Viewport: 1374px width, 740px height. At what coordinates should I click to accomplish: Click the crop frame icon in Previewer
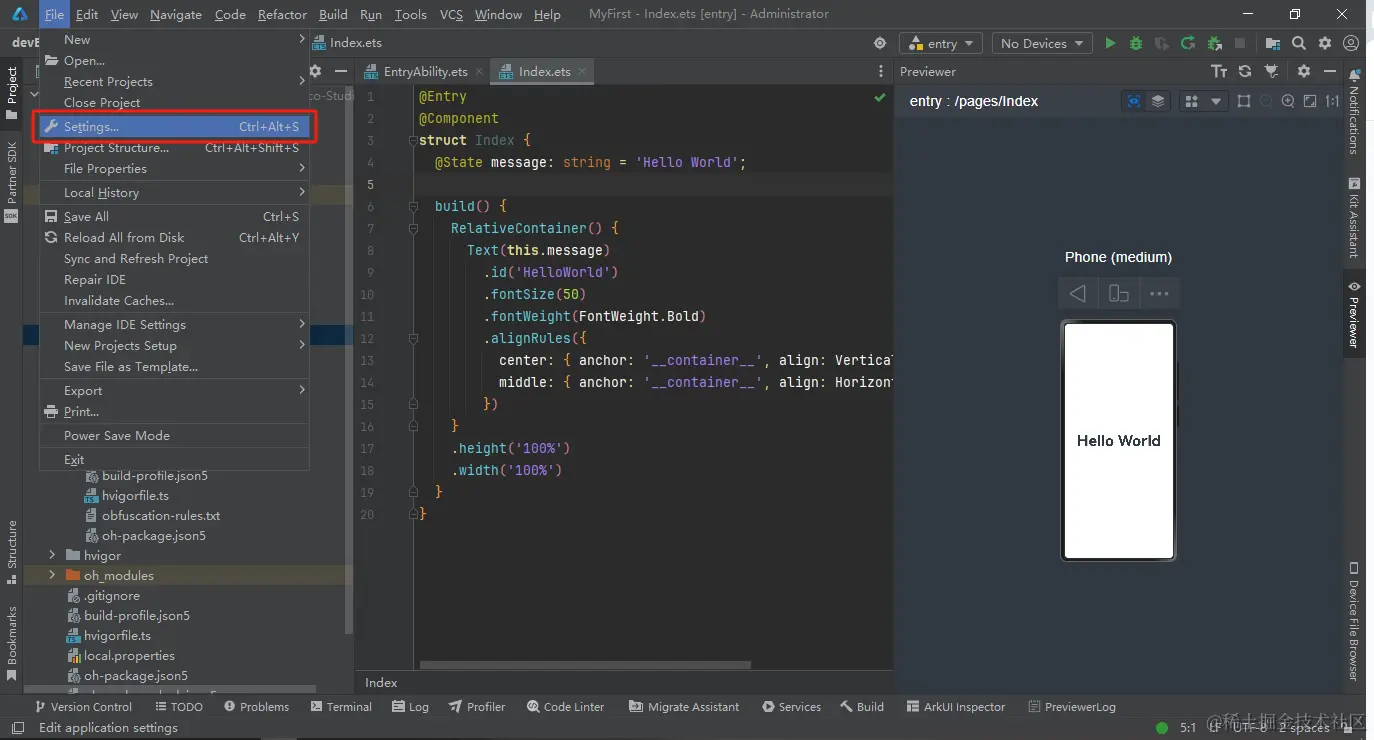[x=1244, y=101]
